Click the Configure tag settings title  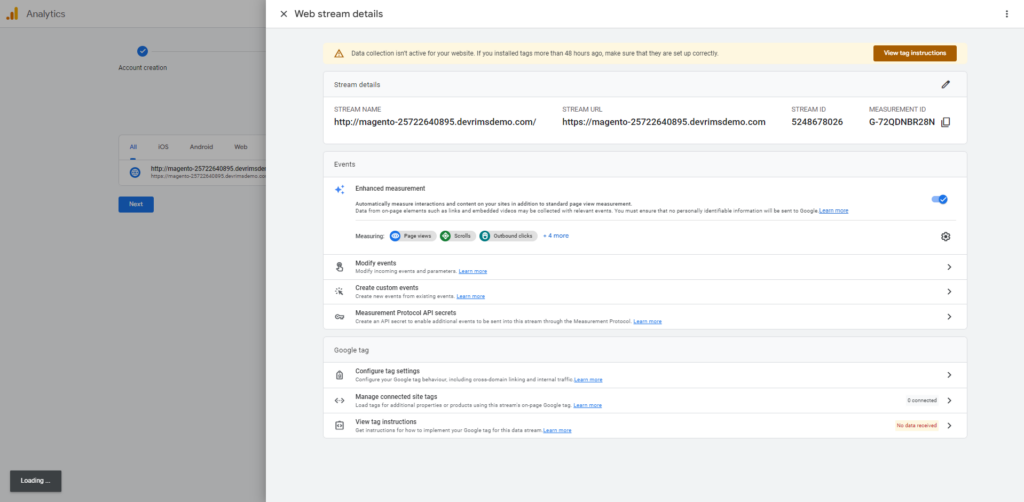387,371
